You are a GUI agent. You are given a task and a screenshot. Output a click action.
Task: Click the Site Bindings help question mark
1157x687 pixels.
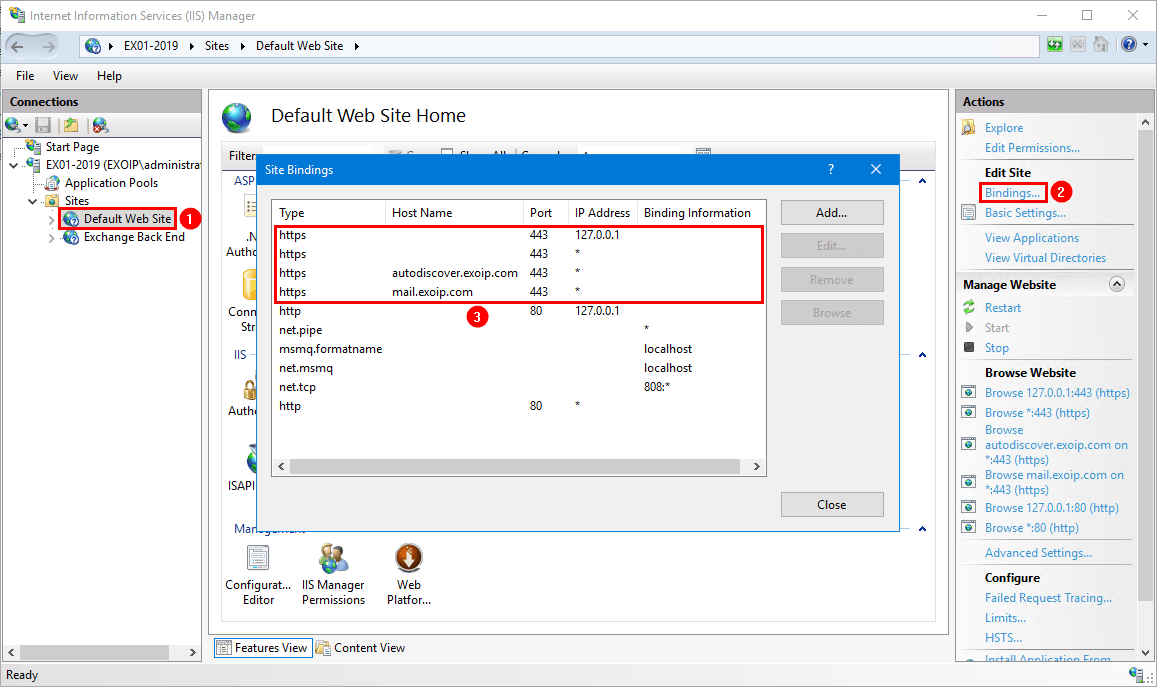click(831, 169)
